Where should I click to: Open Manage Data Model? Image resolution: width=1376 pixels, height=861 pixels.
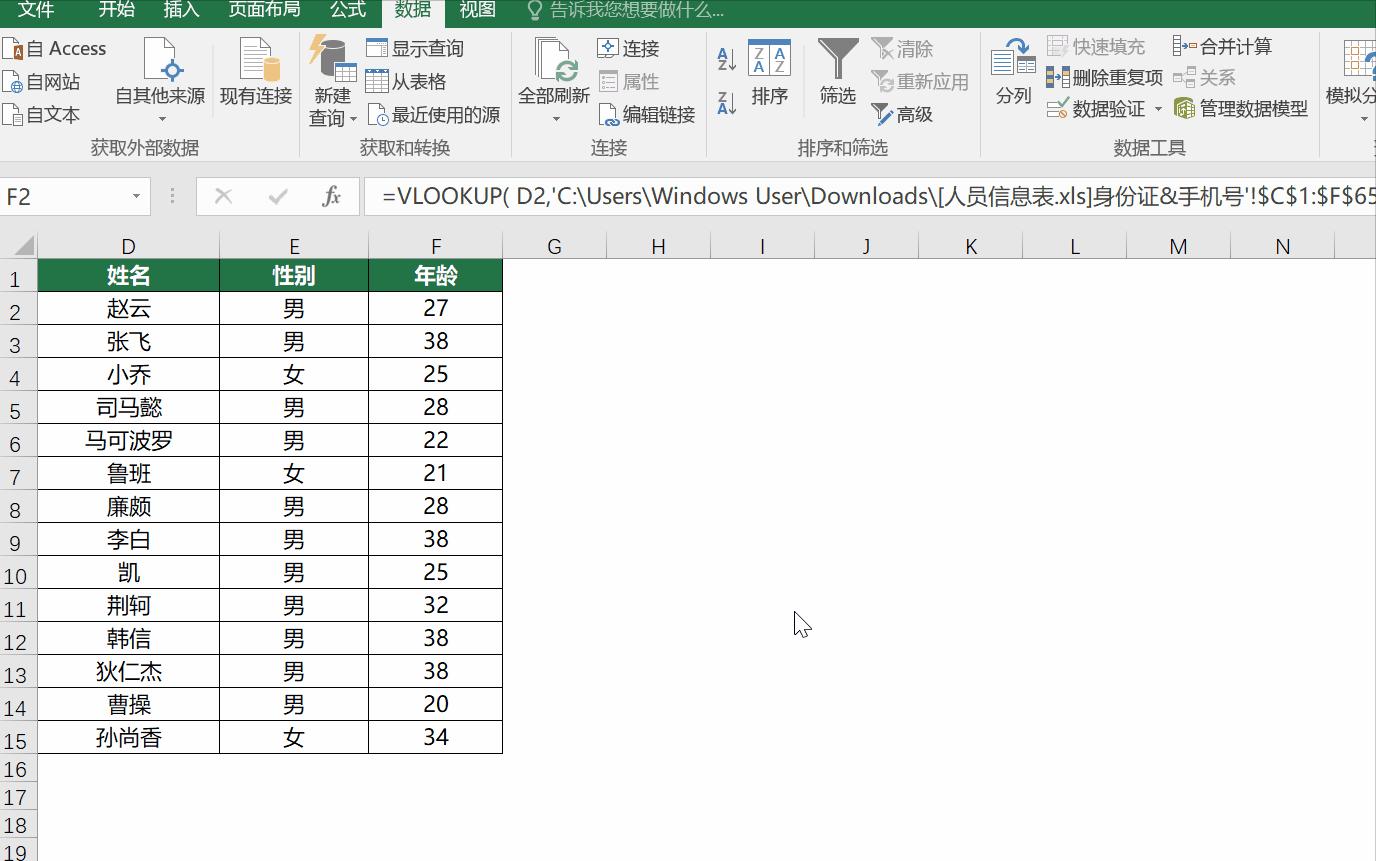(x=1240, y=108)
